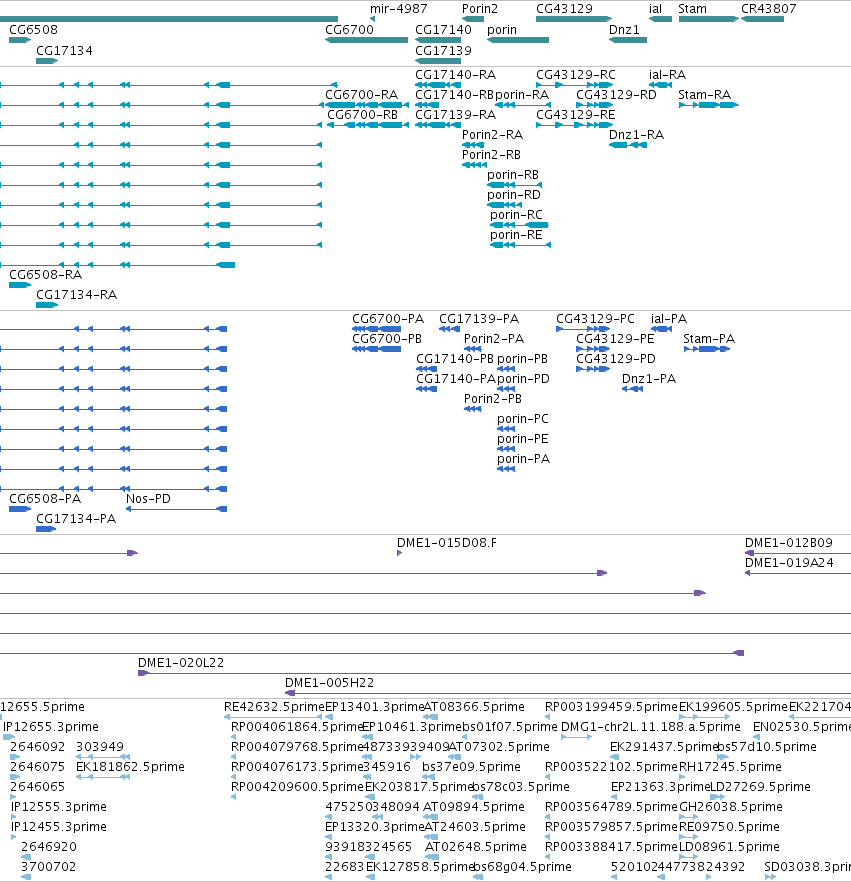Select the CG17134 gene label
This screenshot has width=851, height=882.
point(64,51)
